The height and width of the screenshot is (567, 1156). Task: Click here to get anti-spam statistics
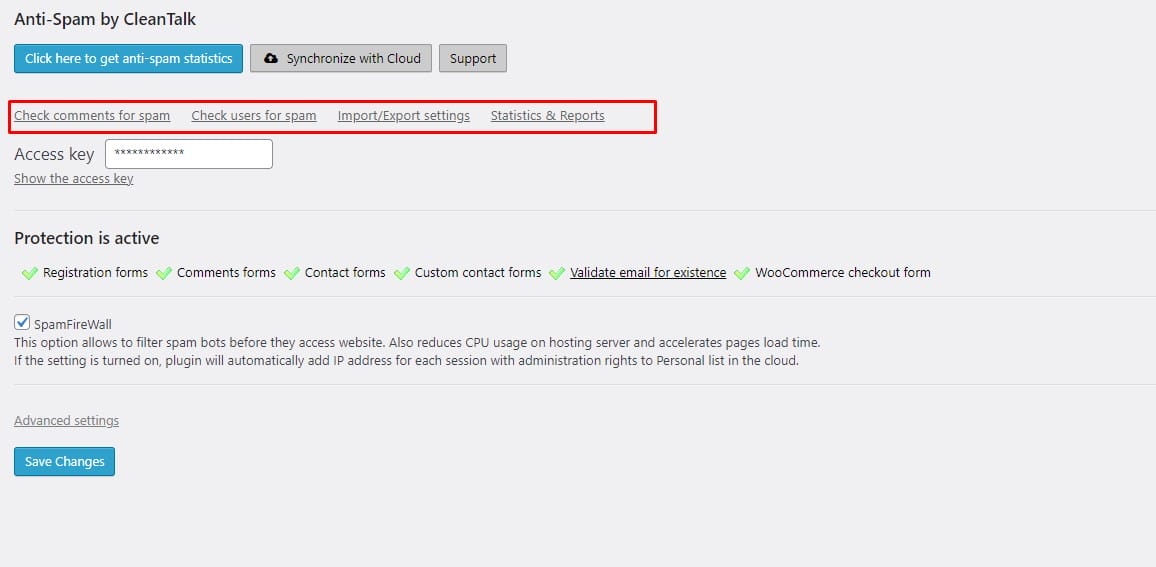(x=128, y=59)
